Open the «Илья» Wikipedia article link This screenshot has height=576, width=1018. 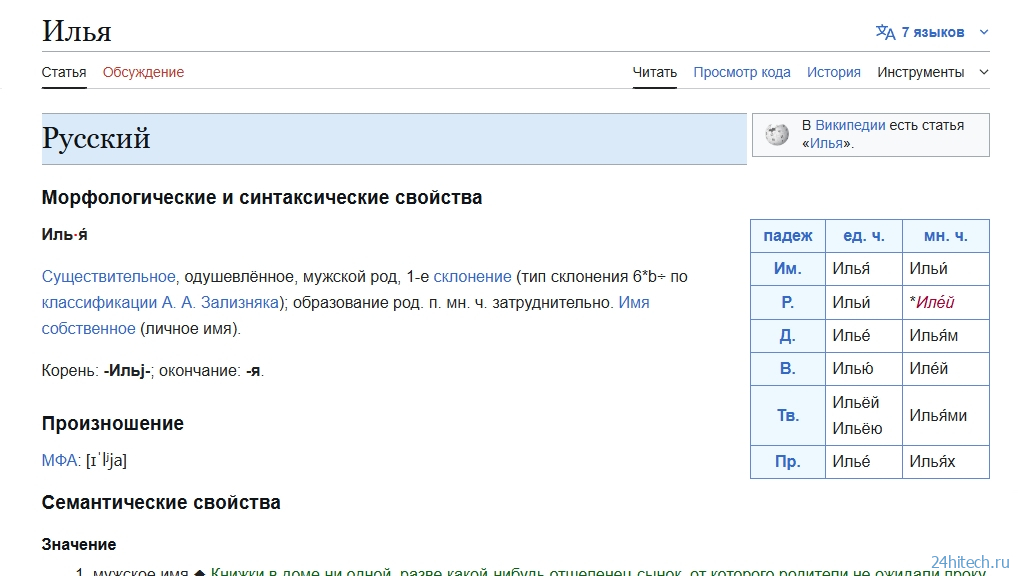click(826, 143)
